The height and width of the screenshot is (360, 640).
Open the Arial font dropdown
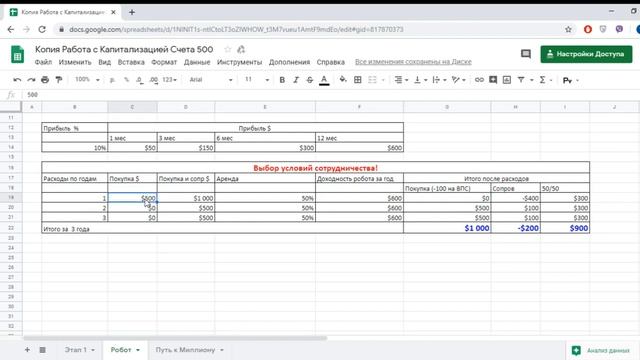(x=211, y=80)
